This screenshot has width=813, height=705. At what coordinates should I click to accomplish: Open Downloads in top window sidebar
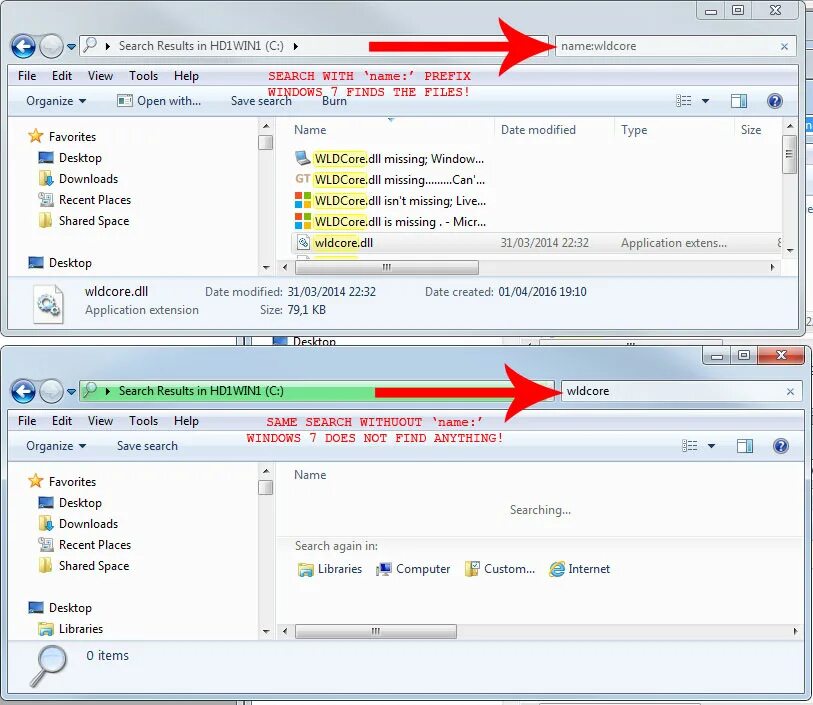coord(78,179)
